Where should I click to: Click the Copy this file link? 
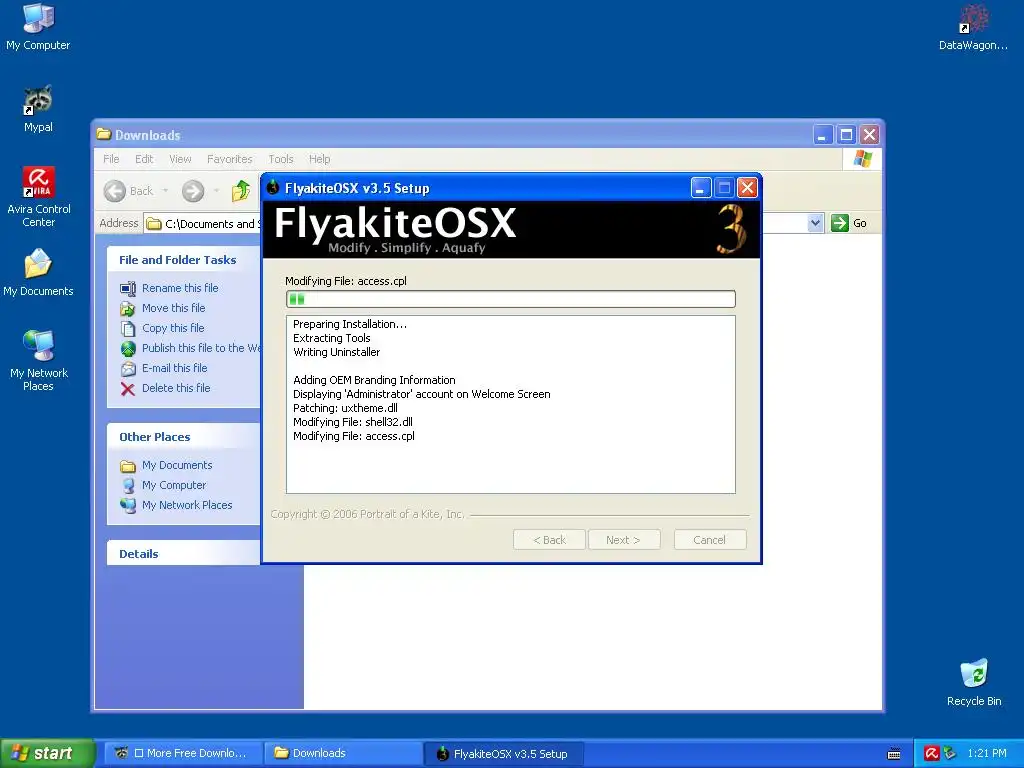[173, 328]
